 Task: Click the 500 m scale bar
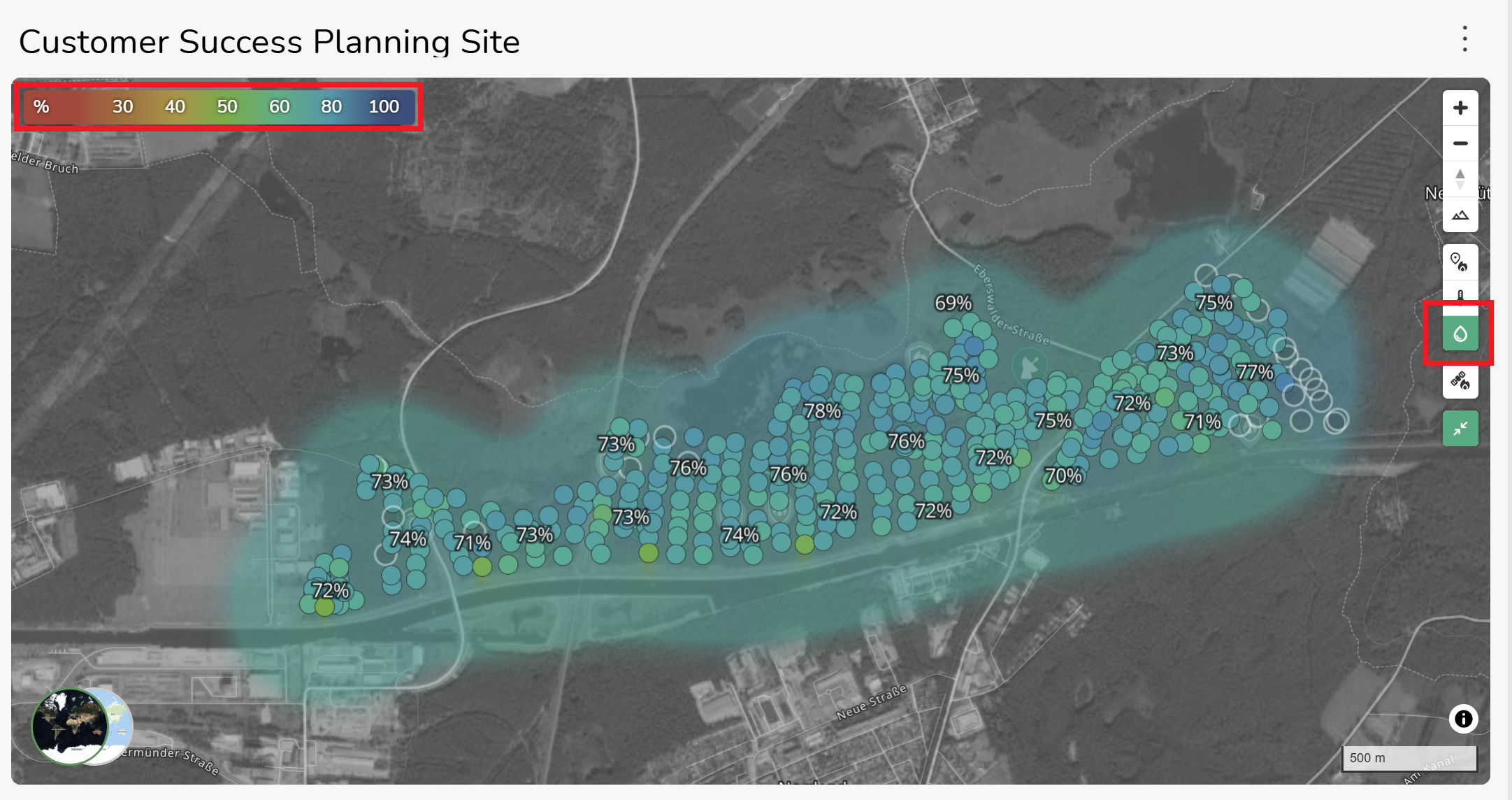[x=1409, y=758]
